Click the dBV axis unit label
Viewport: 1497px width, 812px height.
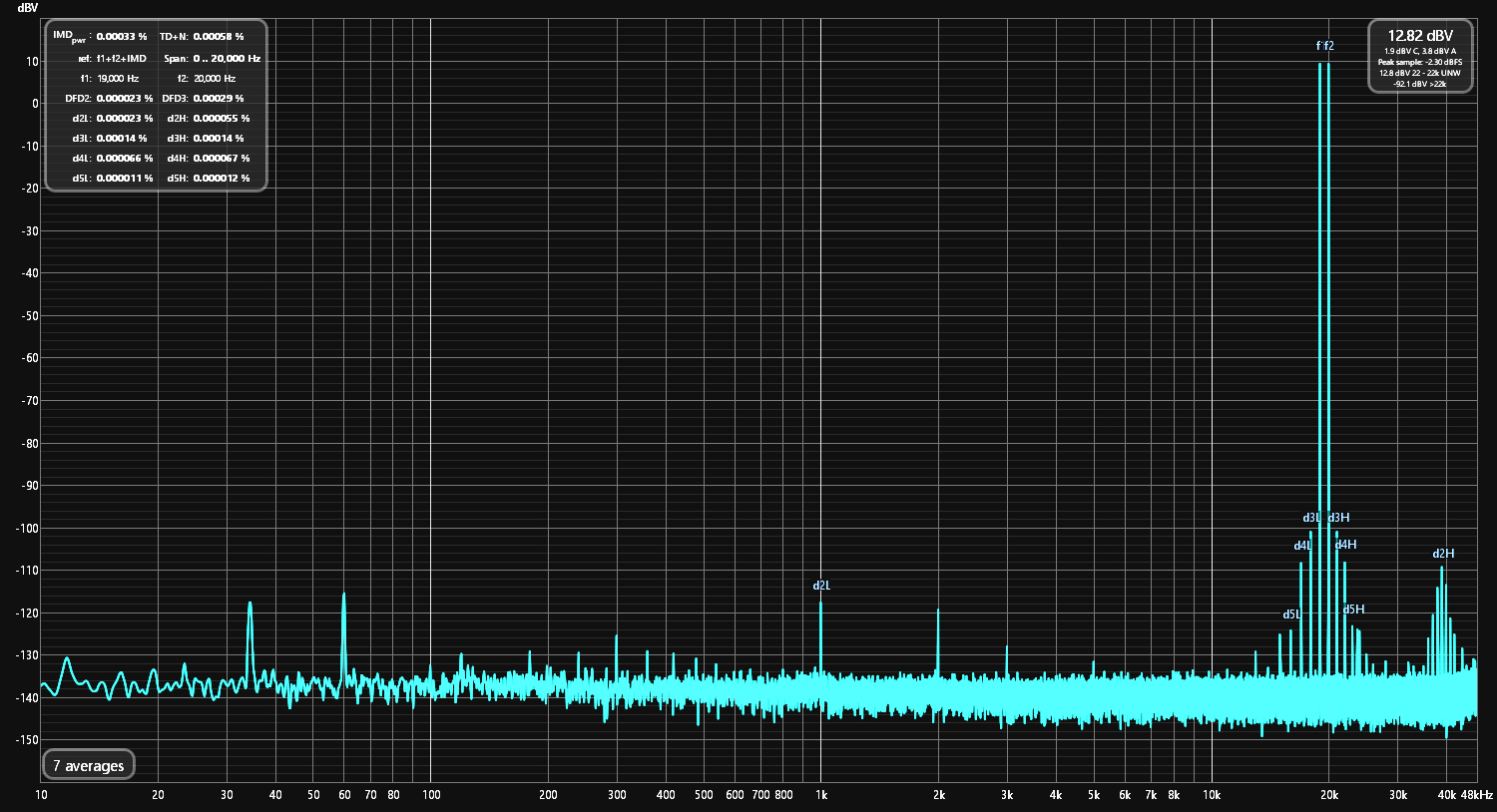[x=28, y=8]
